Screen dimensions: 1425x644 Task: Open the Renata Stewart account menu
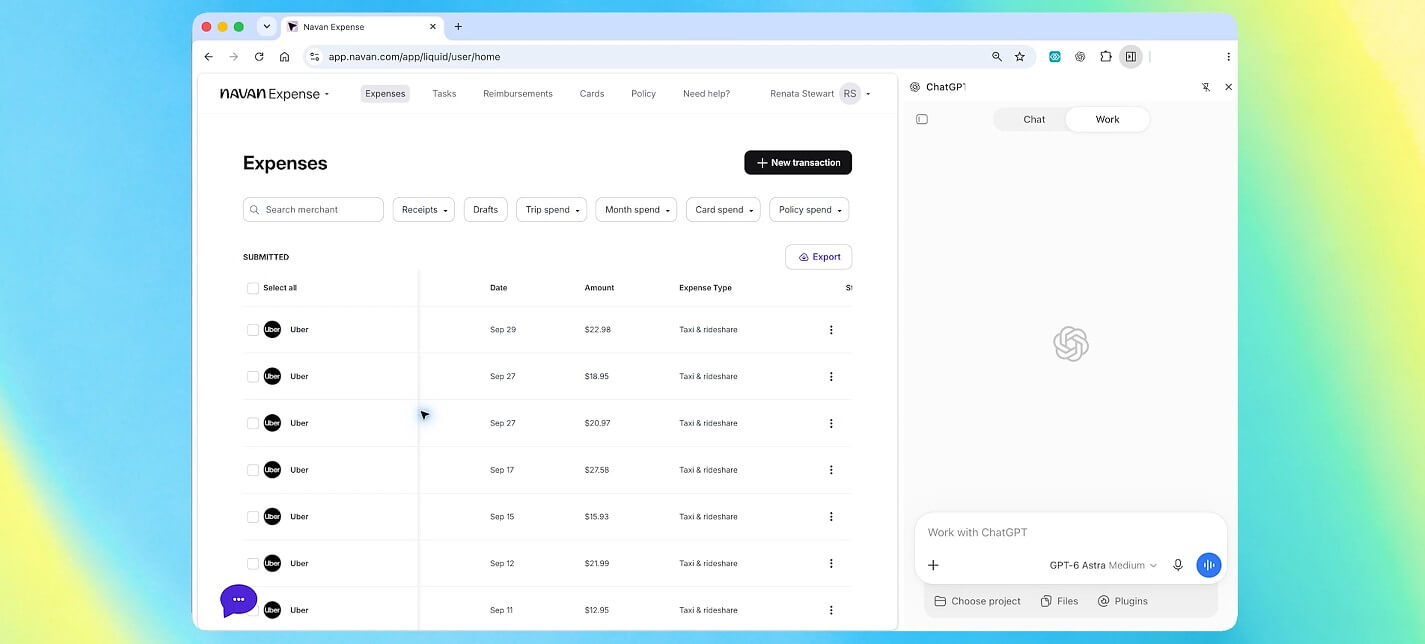pos(820,94)
